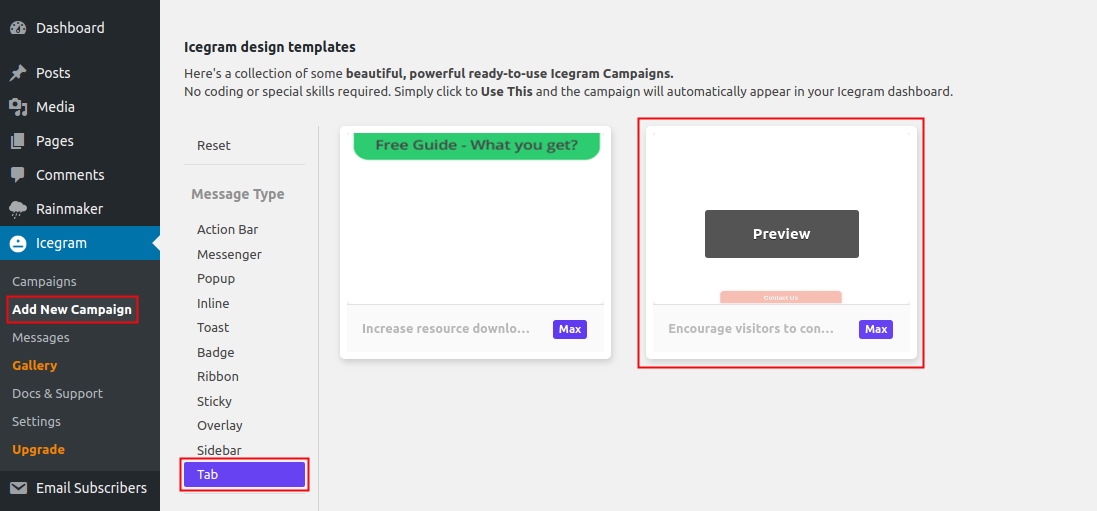The image size is (1097, 511).
Task: Click the Upgrade link in sidebar
Action: point(38,449)
